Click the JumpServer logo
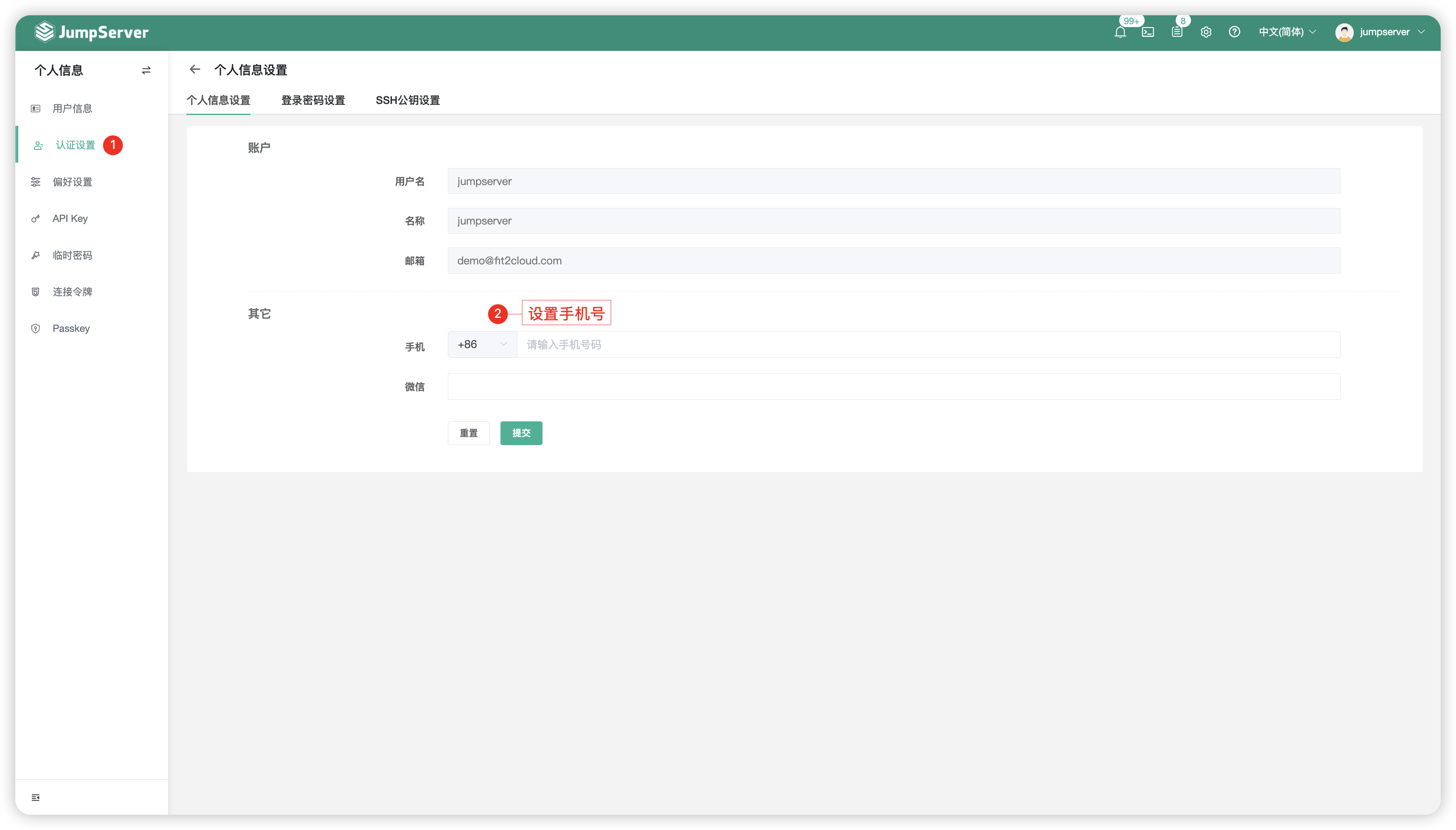1456x830 pixels. click(x=91, y=32)
